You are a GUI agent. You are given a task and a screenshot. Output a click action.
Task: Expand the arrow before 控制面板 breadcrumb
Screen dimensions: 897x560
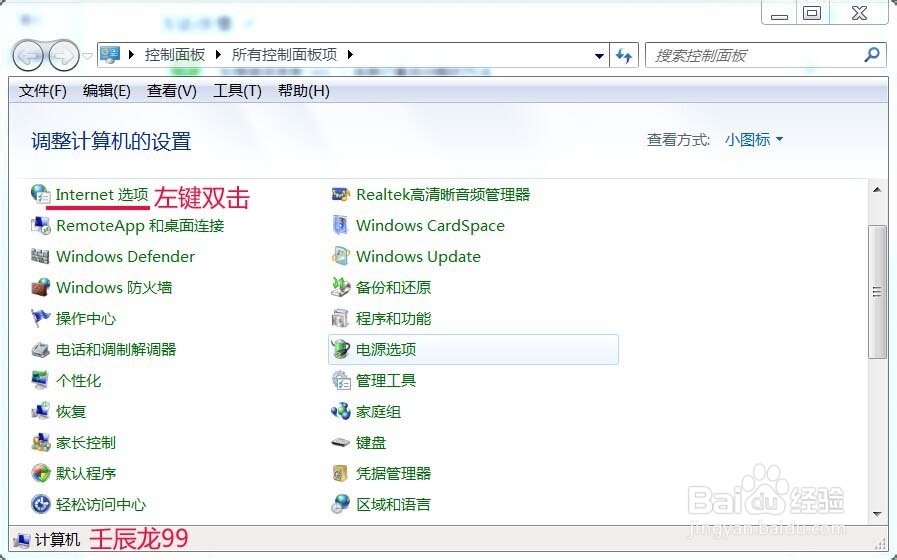132,54
